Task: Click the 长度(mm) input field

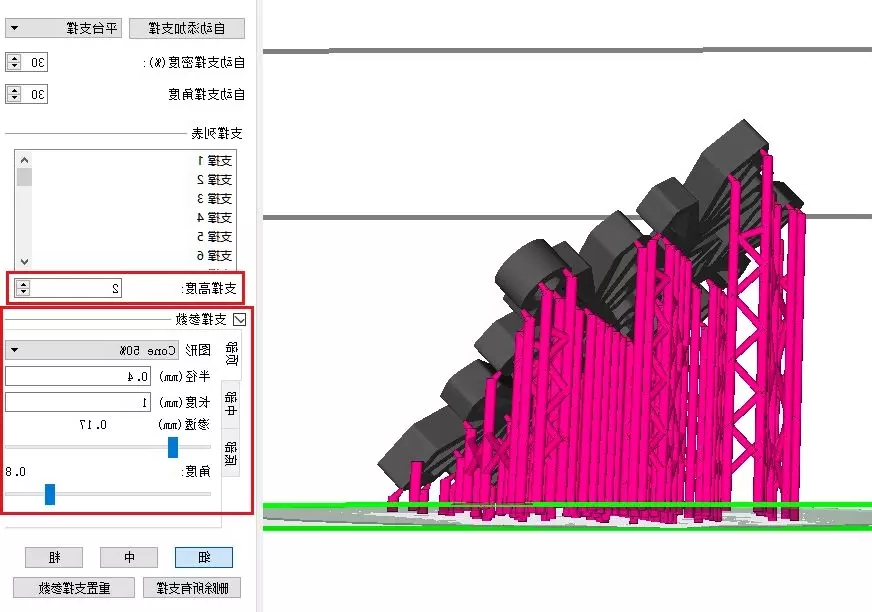Action: coord(78,402)
